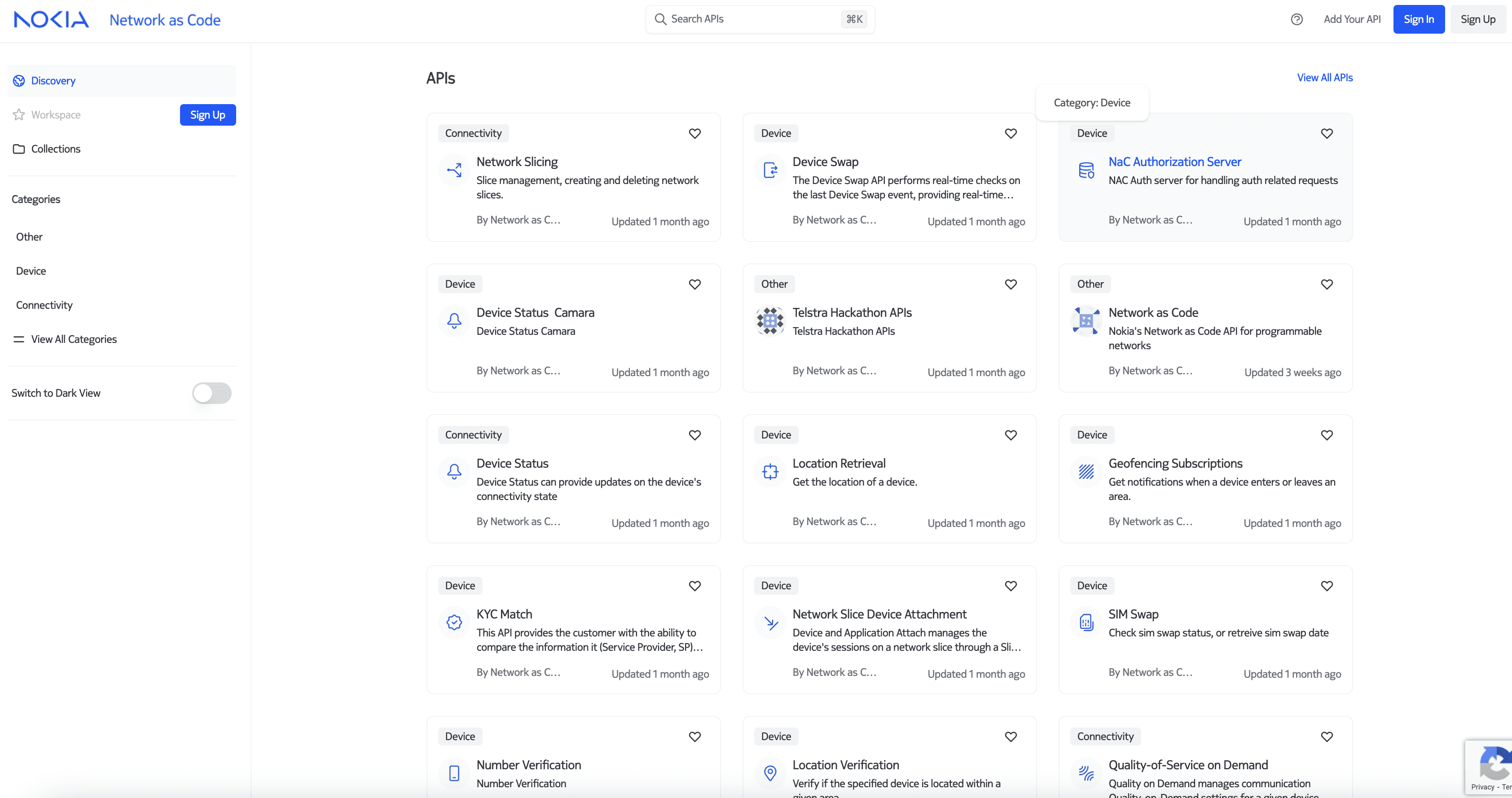Toggle the Switch to Dark View switch
The height and width of the screenshot is (798, 1512).
(212, 393)
